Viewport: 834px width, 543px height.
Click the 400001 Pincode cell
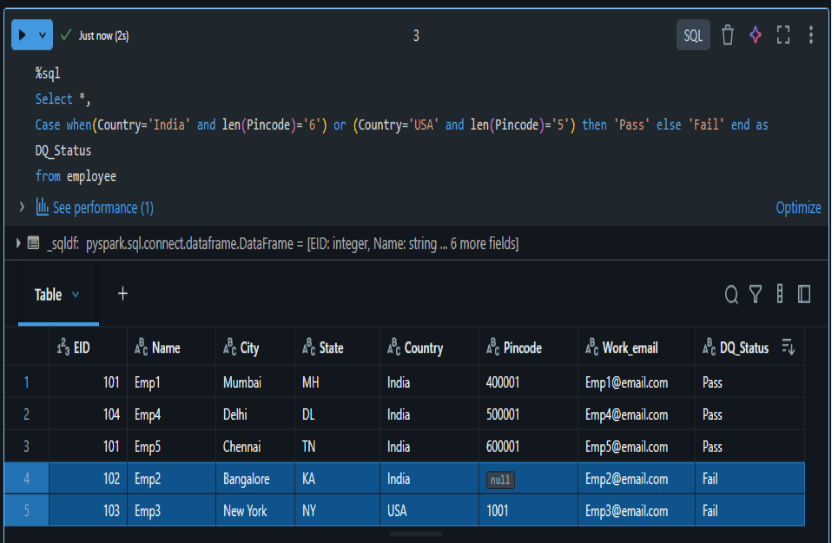click(528, 382)
